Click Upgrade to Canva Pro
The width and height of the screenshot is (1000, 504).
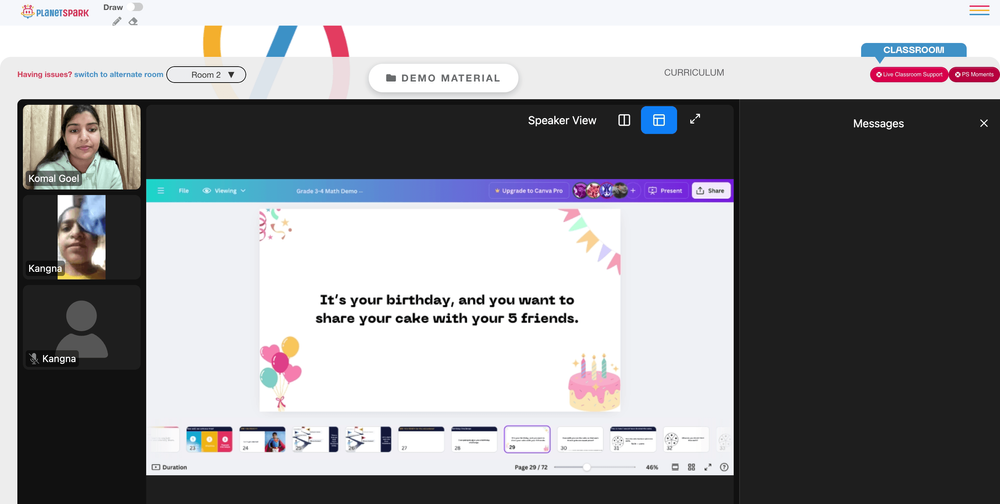528,191
